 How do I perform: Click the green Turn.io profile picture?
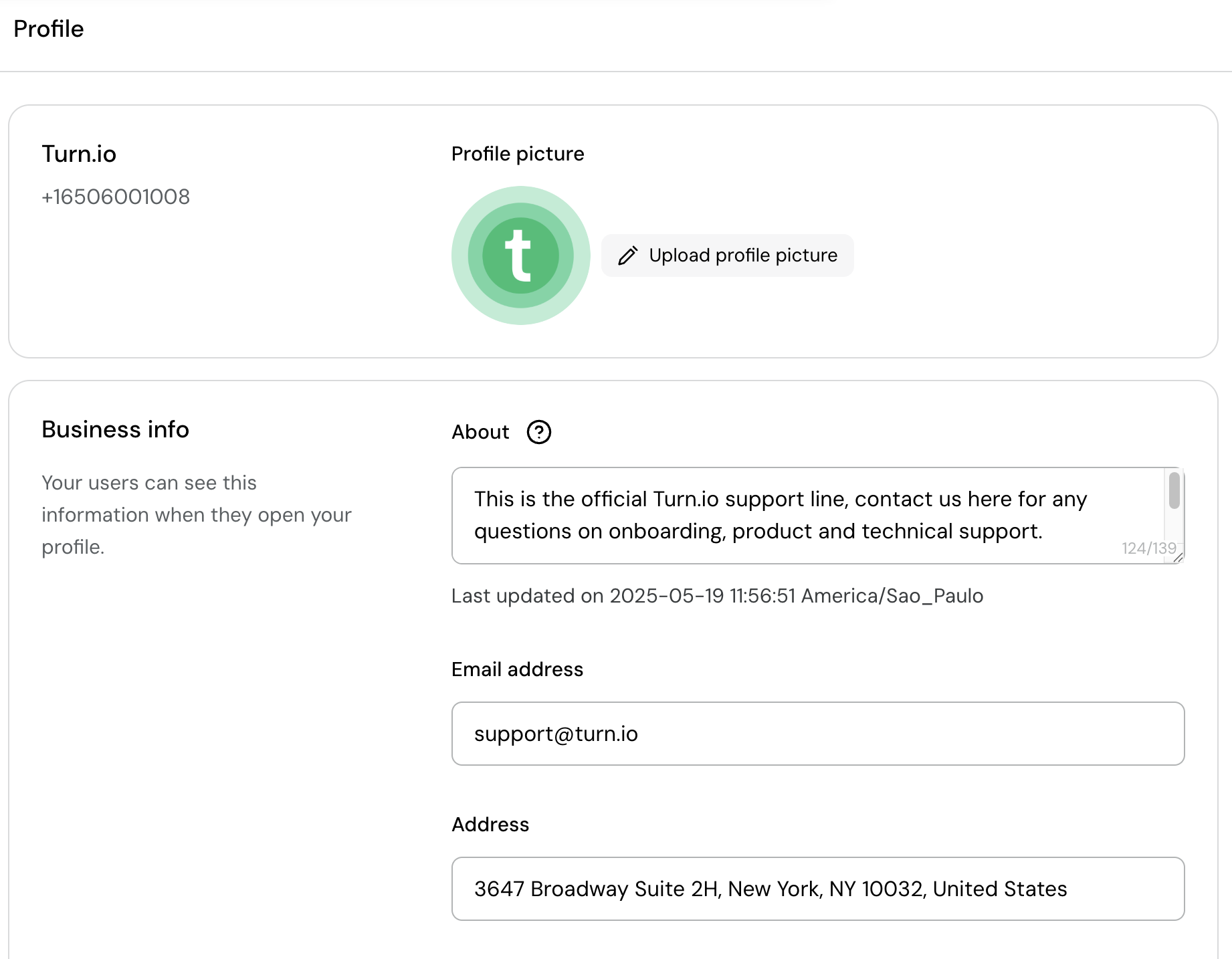coord(520,255)
